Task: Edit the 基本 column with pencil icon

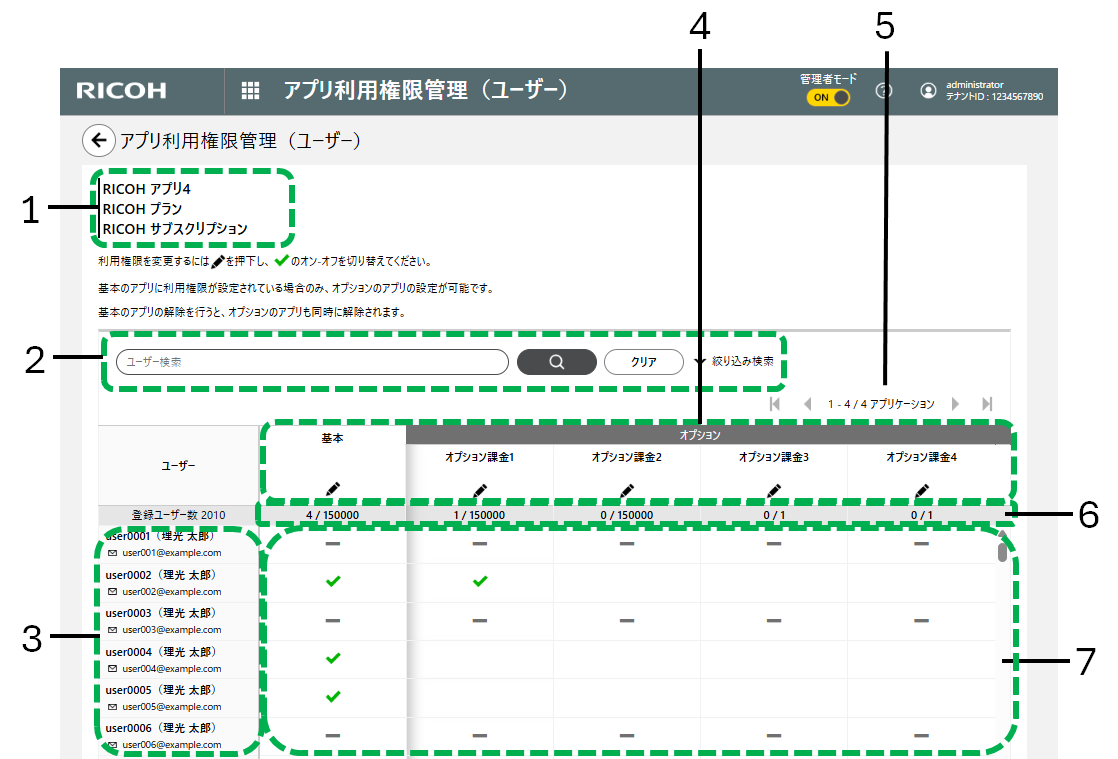Action: tap(333, 489)
